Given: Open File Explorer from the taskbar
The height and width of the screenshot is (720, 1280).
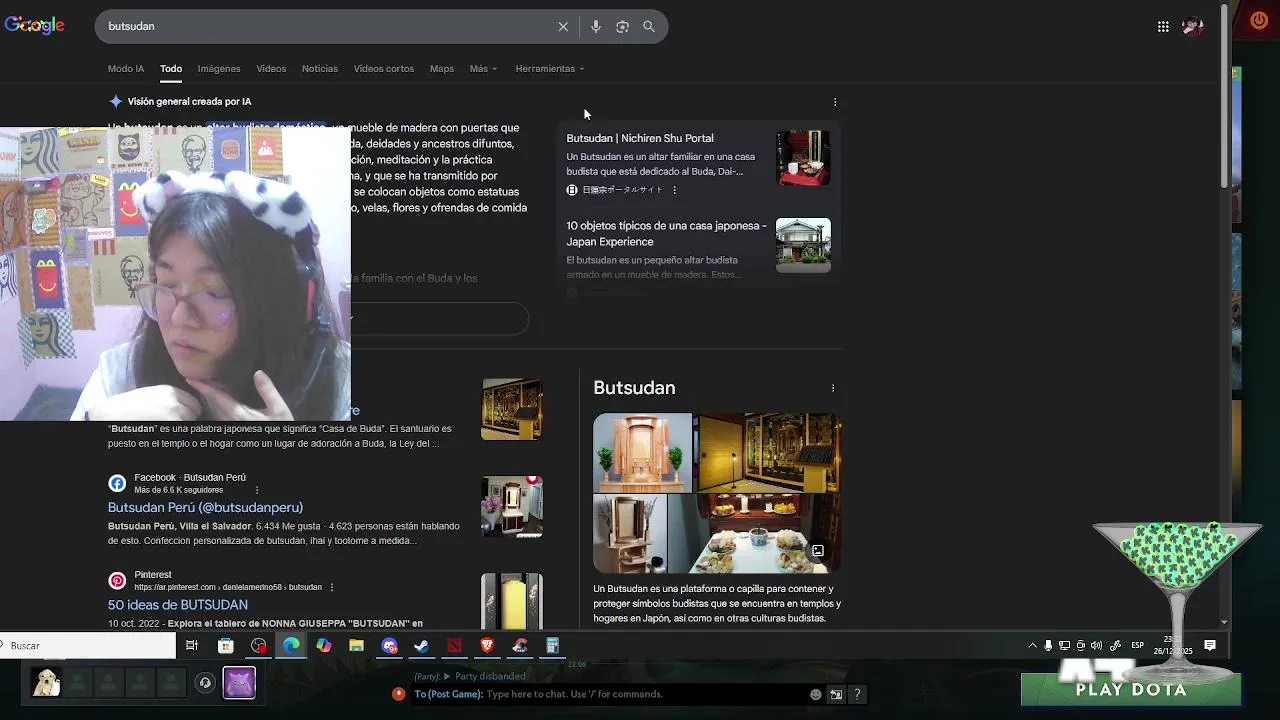Looking at the screenshot, I should point(356,646).
